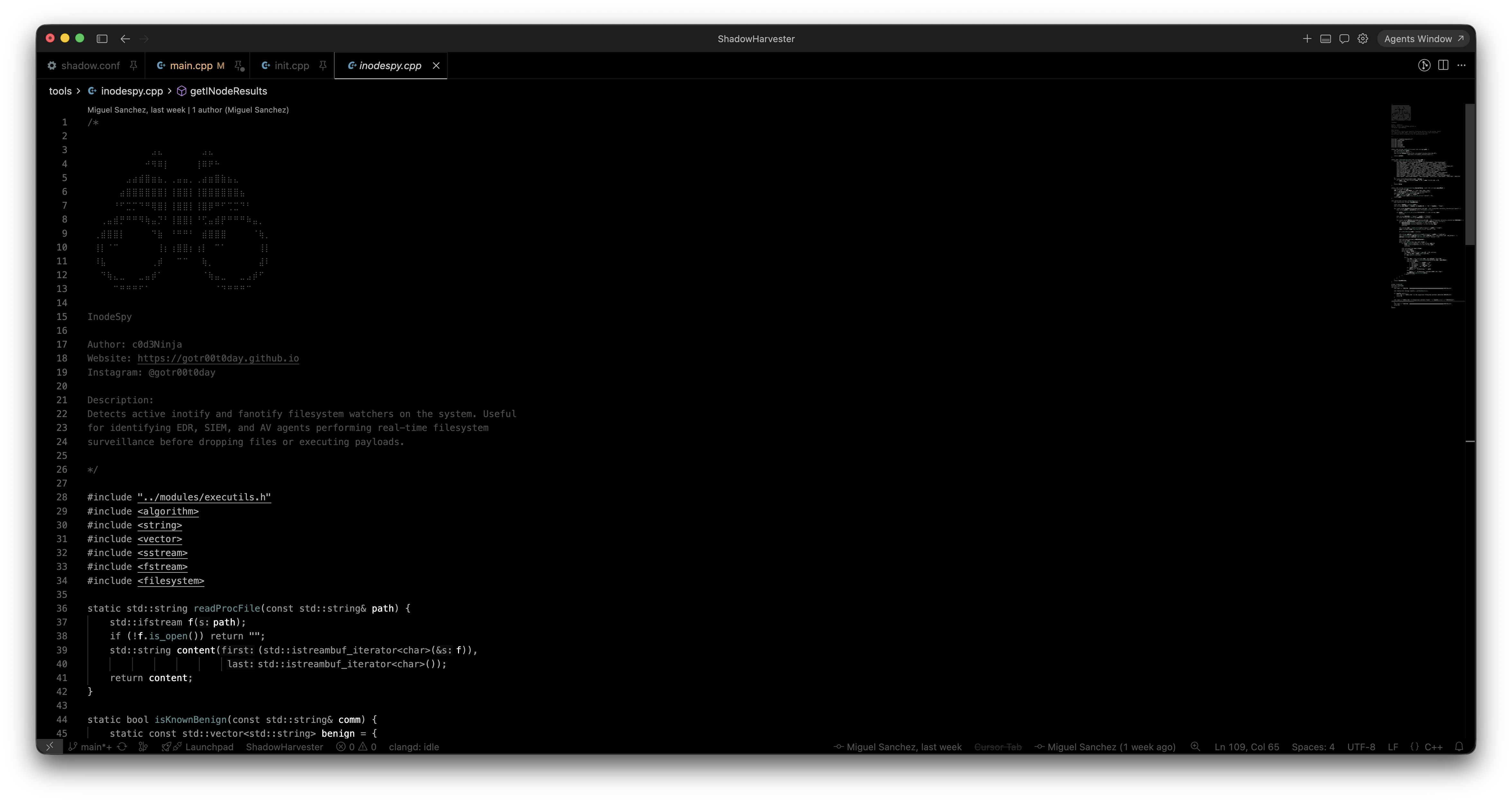
Task: Open the editor more actions menu
Action: pyautogui.click(x=1462, y=65)
